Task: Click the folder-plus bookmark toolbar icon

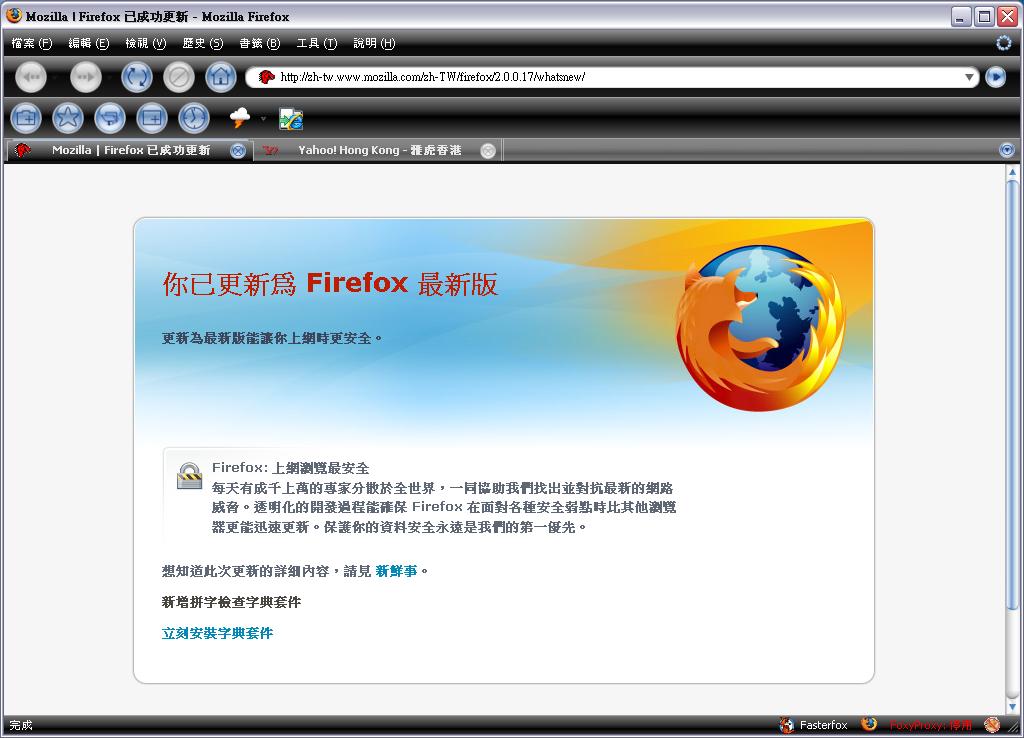Action: (26, 118)
